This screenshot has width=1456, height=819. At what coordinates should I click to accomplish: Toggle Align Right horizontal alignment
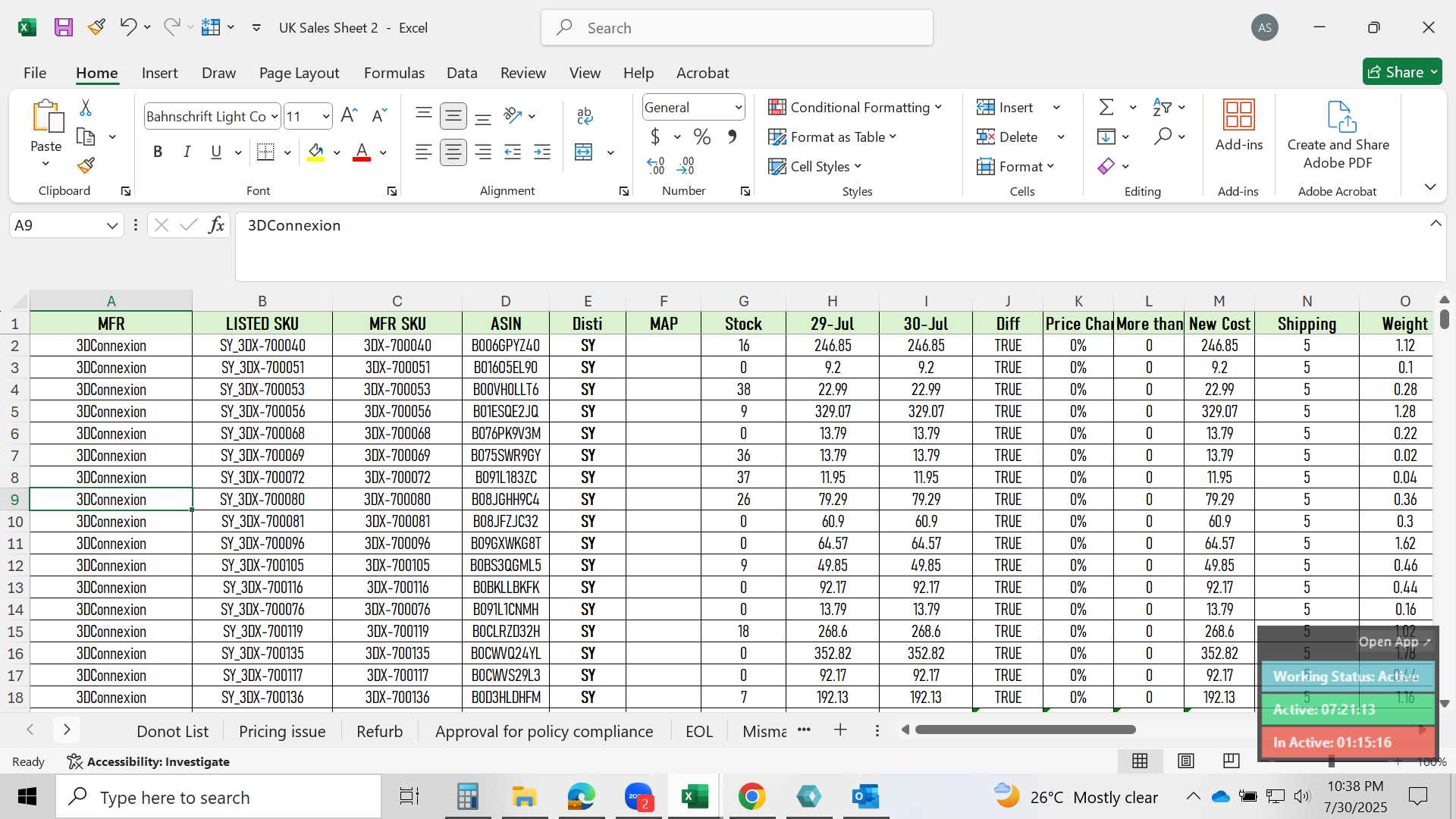coord(483,152)
